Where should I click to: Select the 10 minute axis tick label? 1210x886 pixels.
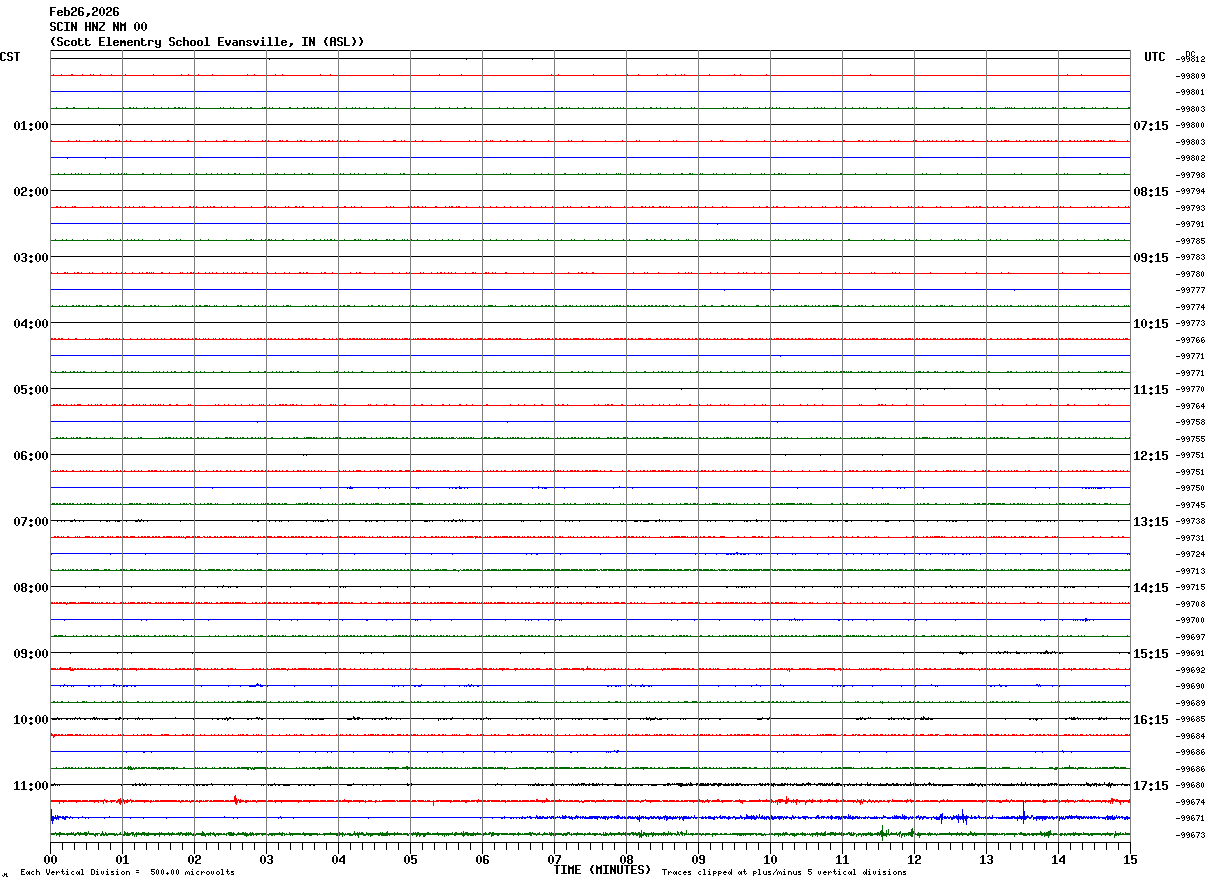(x=770, y=859)
